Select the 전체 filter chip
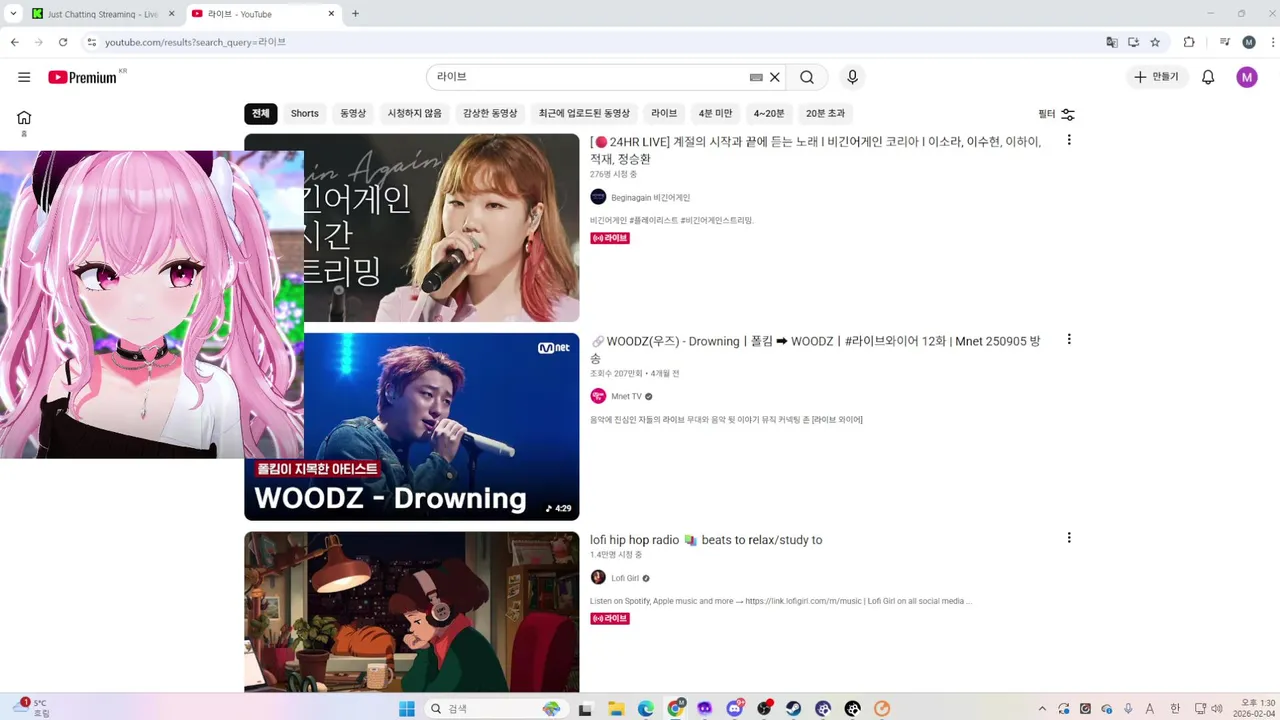The image size is (1280, 720). click(261, 113)
